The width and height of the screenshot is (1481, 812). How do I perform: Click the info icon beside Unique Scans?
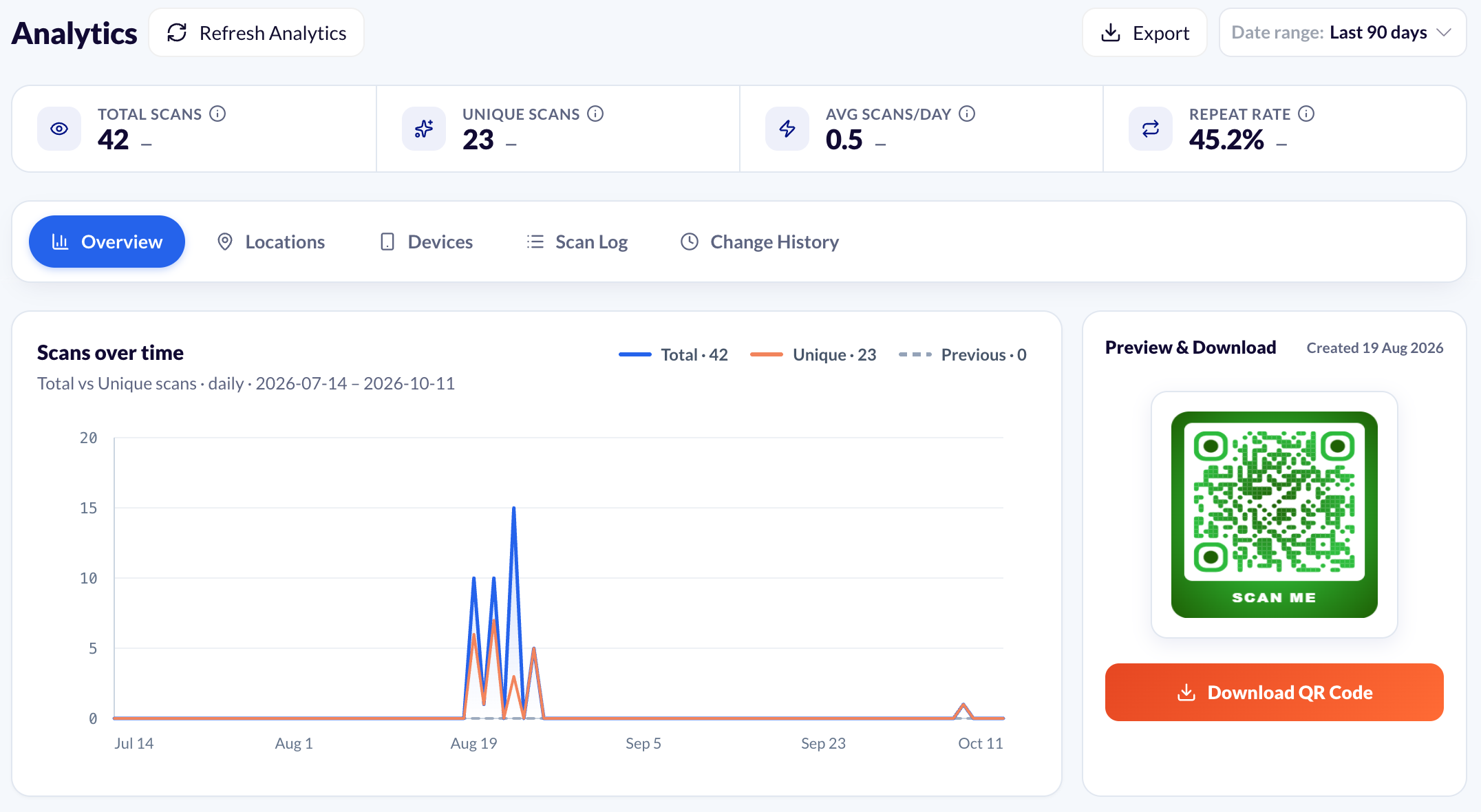595,114
